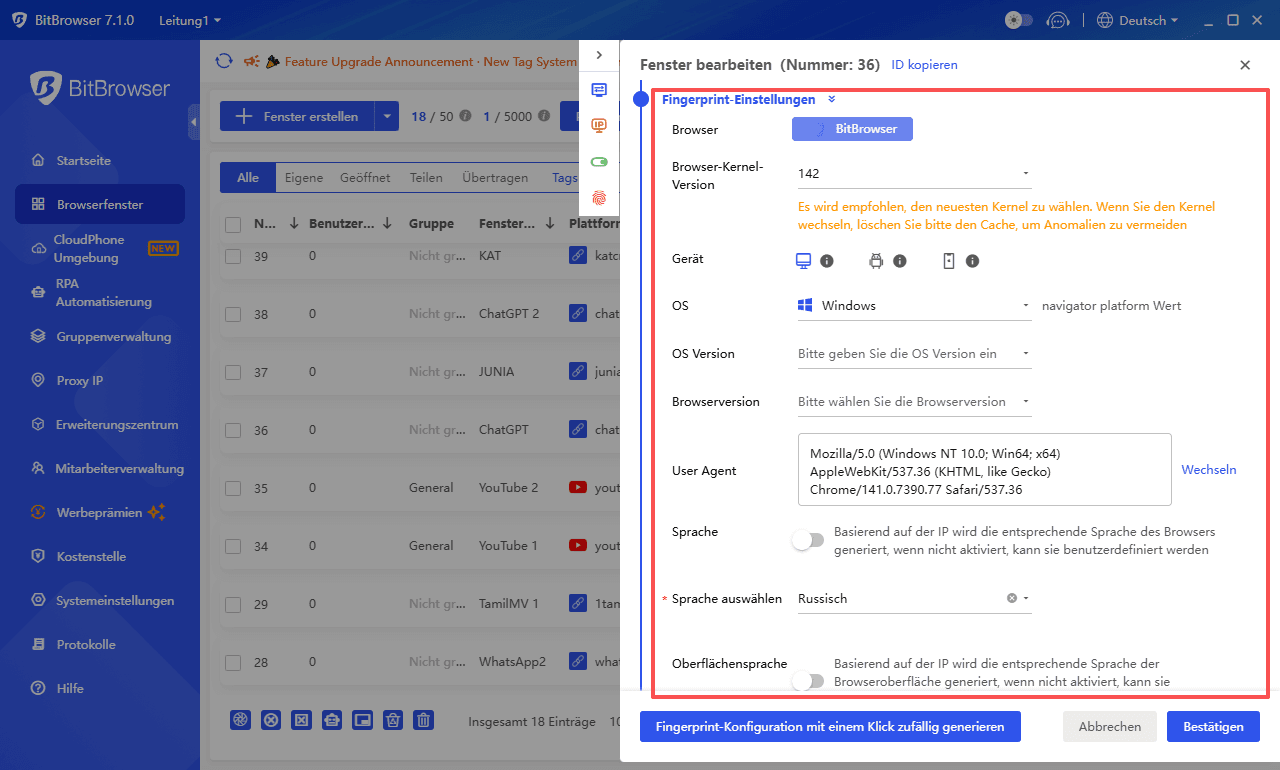Open the IP detection panel icon
Image resolution: width=1280 pixels, height=770 pixels.
(x=599, y=126)
